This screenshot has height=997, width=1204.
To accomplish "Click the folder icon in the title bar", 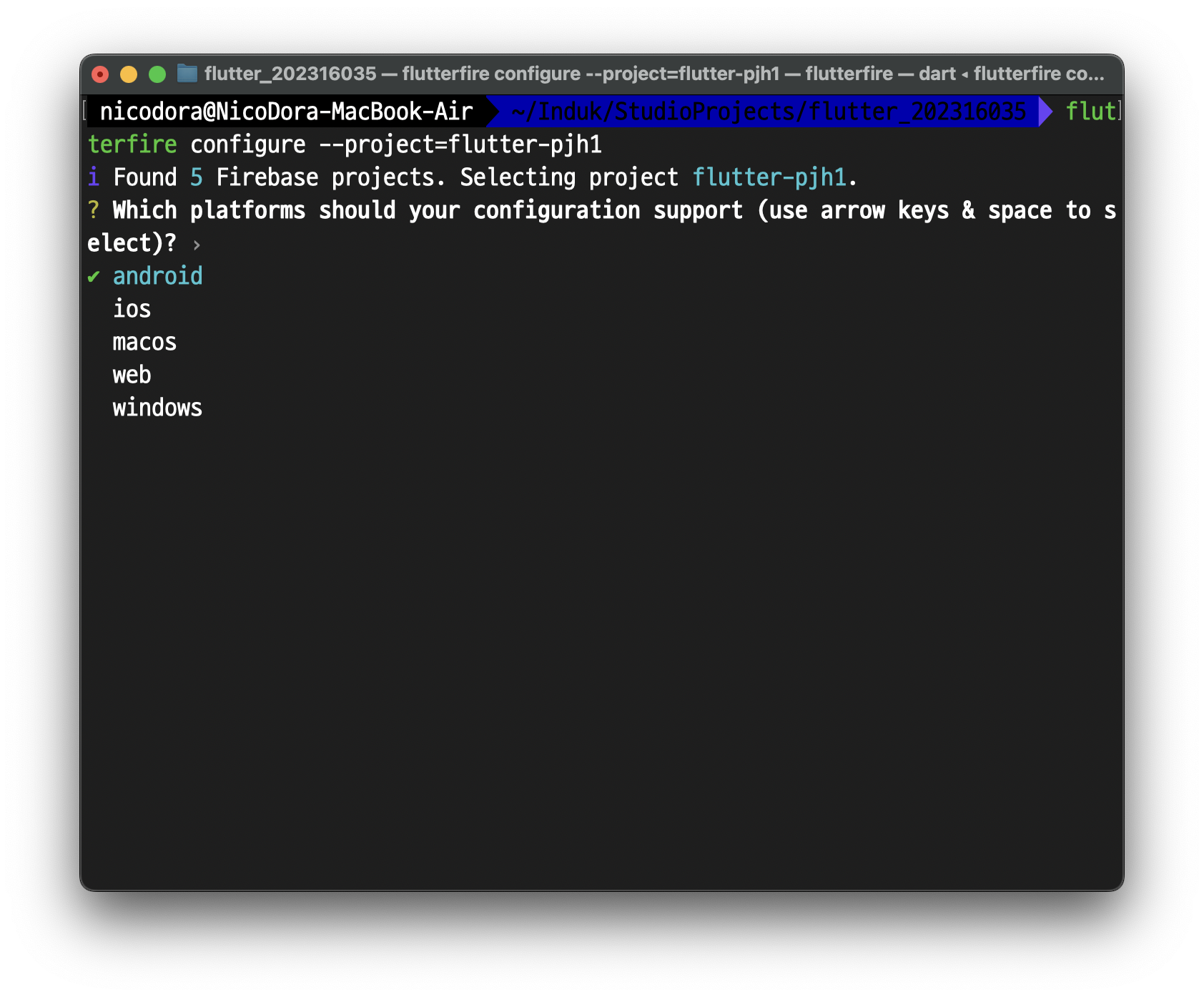I will [x=187, y=74].
